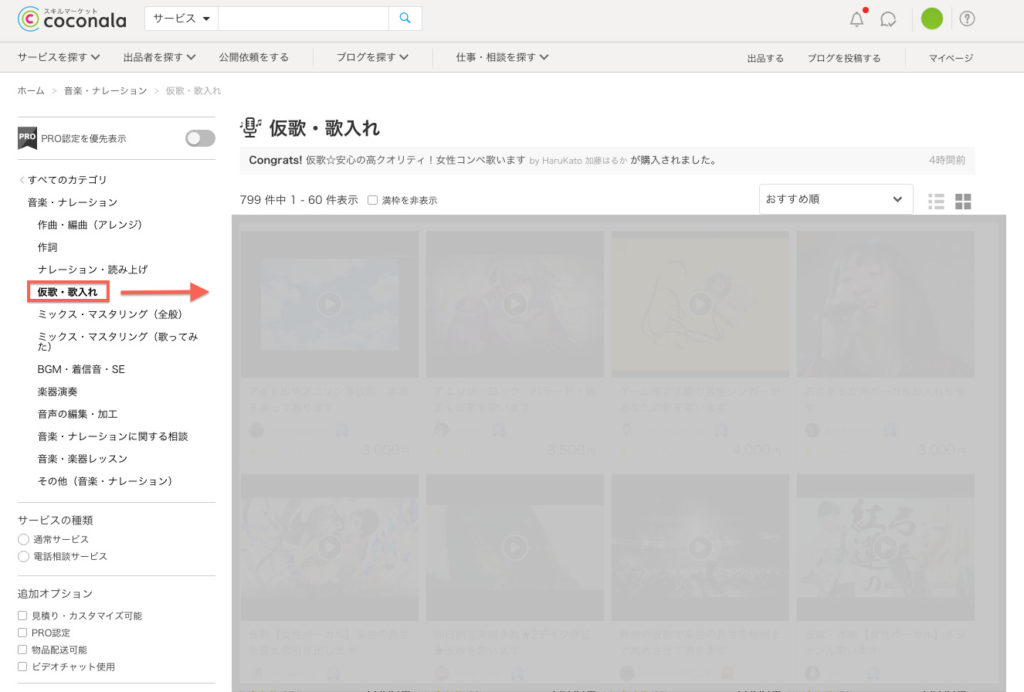
Task: Toggle PRO認定を優先表示 switch
Action: [199, 138]
